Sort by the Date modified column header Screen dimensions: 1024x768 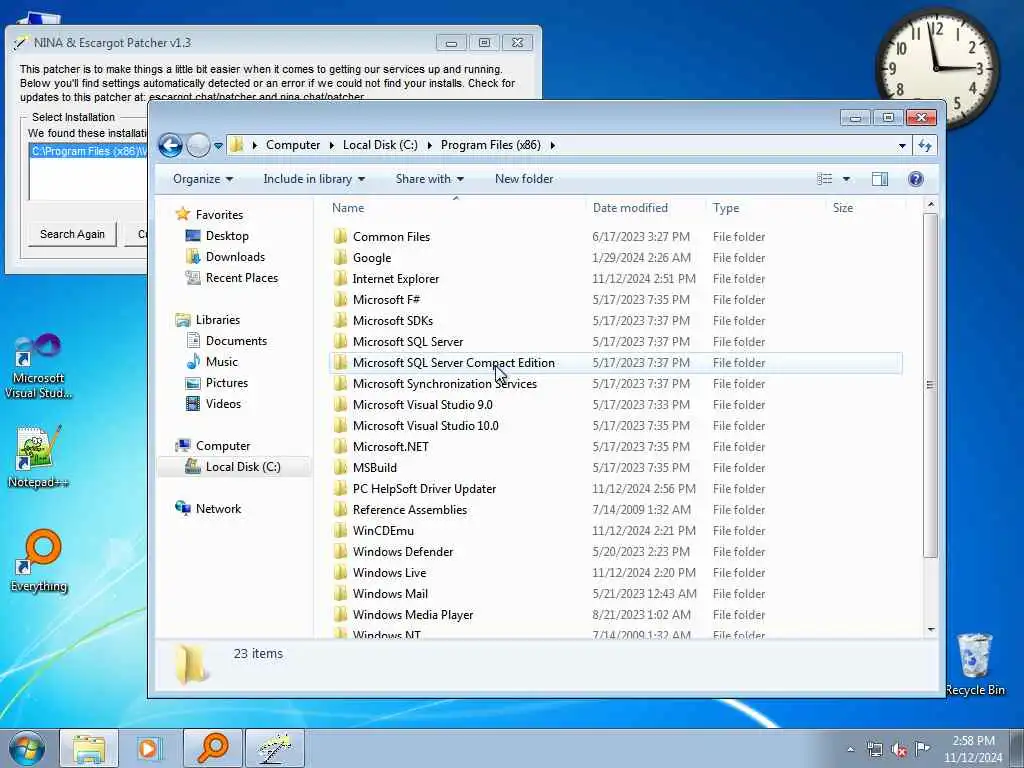coord(630,208)
